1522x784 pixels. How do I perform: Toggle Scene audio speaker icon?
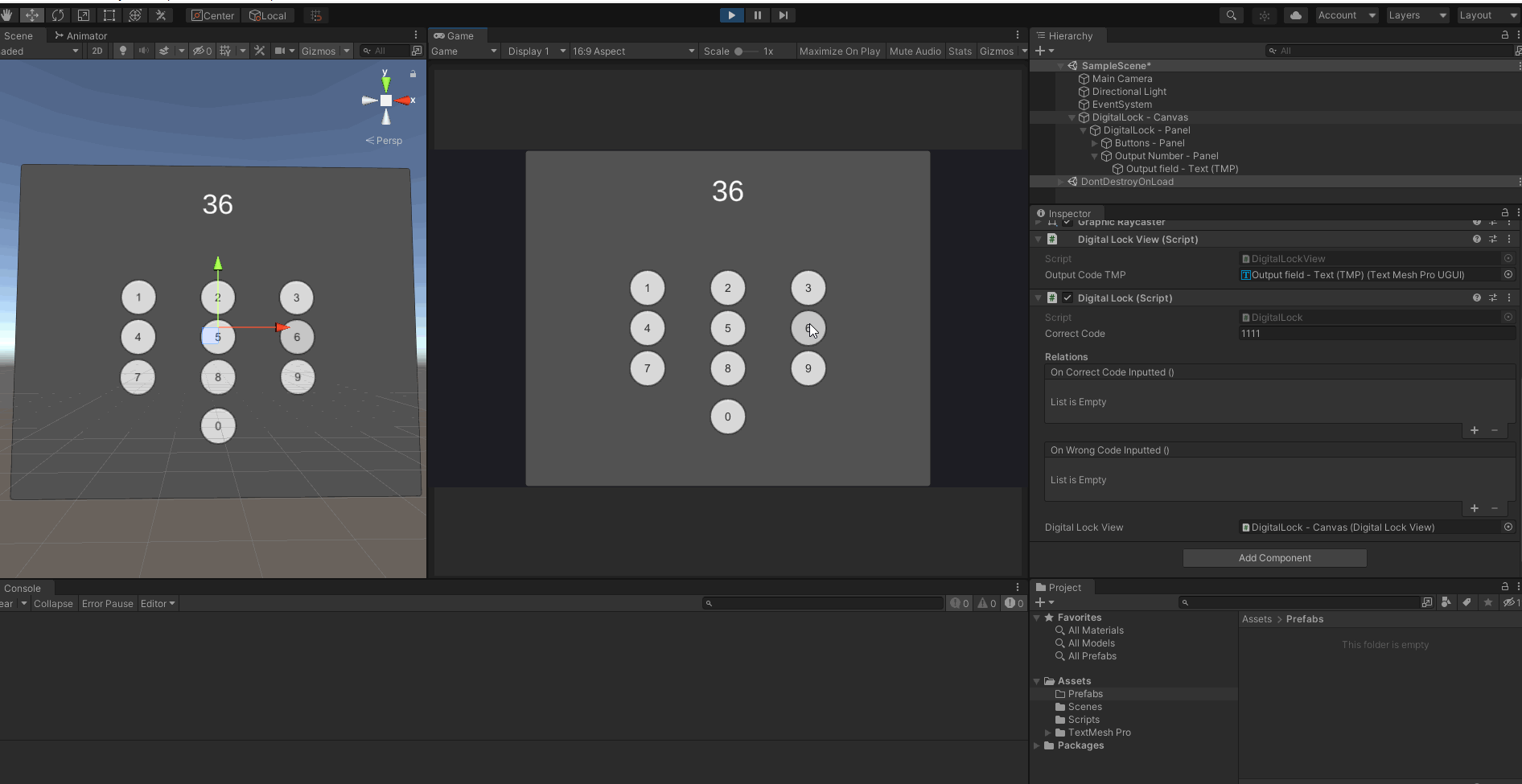(144, 51)
